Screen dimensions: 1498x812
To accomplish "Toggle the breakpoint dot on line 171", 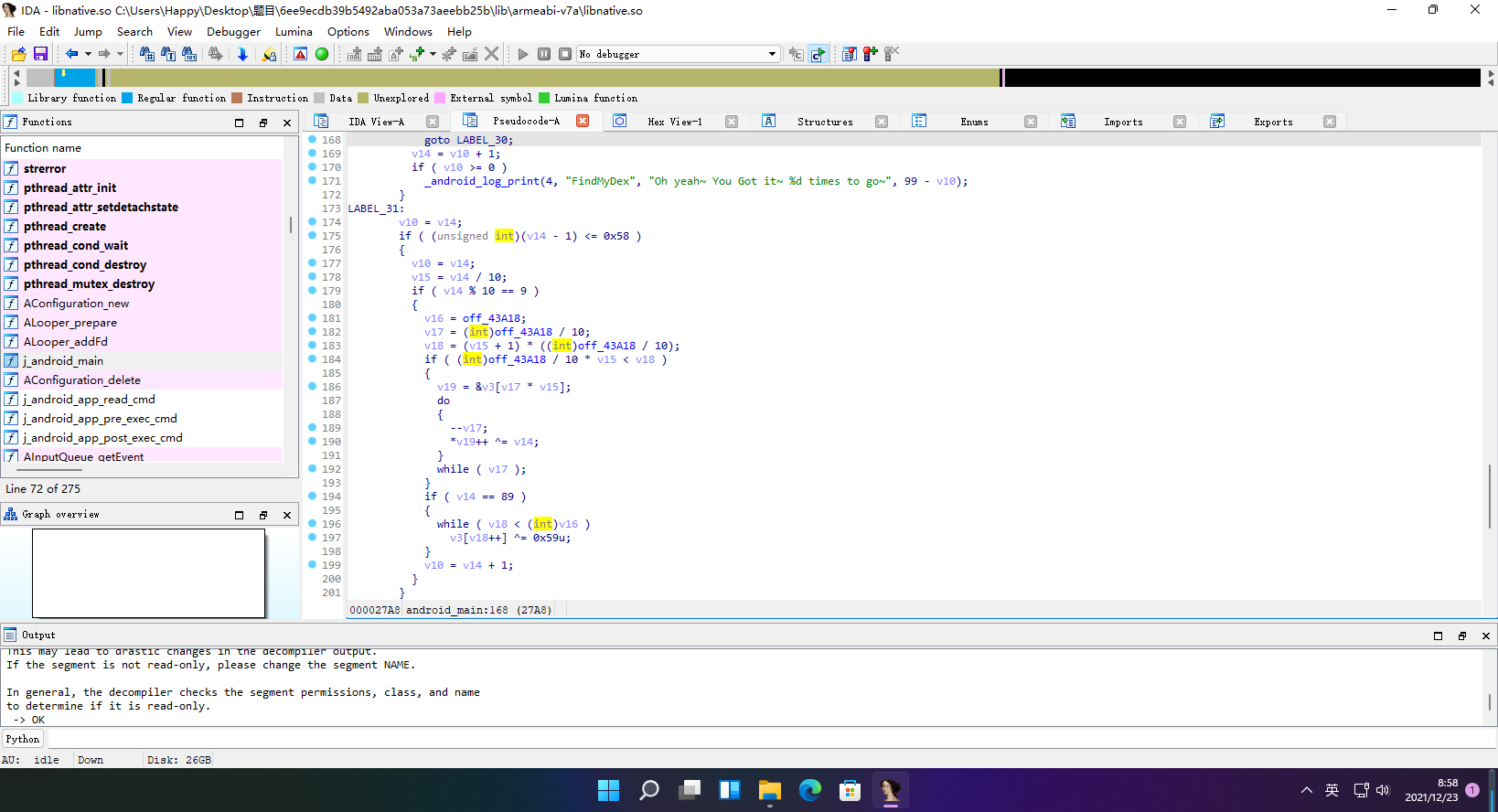I will click(312, 181).
